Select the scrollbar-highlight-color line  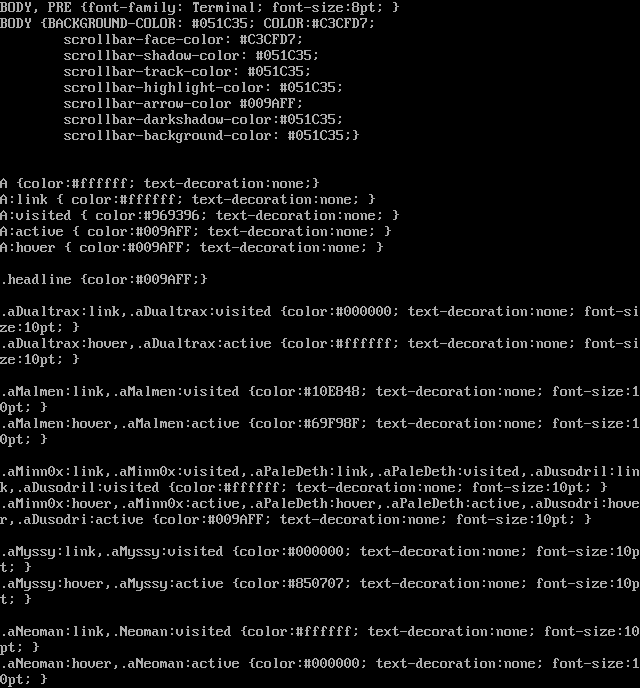203,87
